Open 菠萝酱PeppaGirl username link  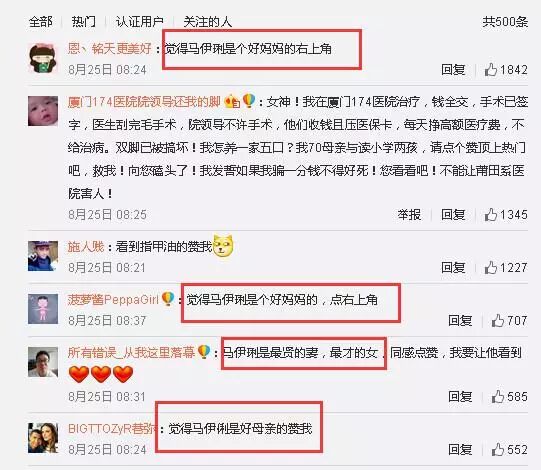pyautogui.click(x=113, y=299)
